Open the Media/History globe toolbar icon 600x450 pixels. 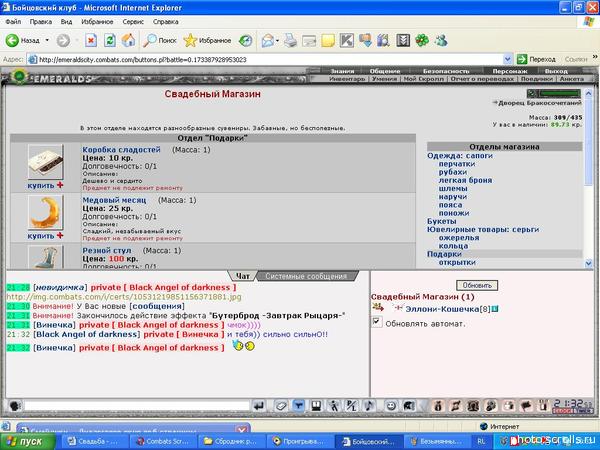tap(245, 40)
